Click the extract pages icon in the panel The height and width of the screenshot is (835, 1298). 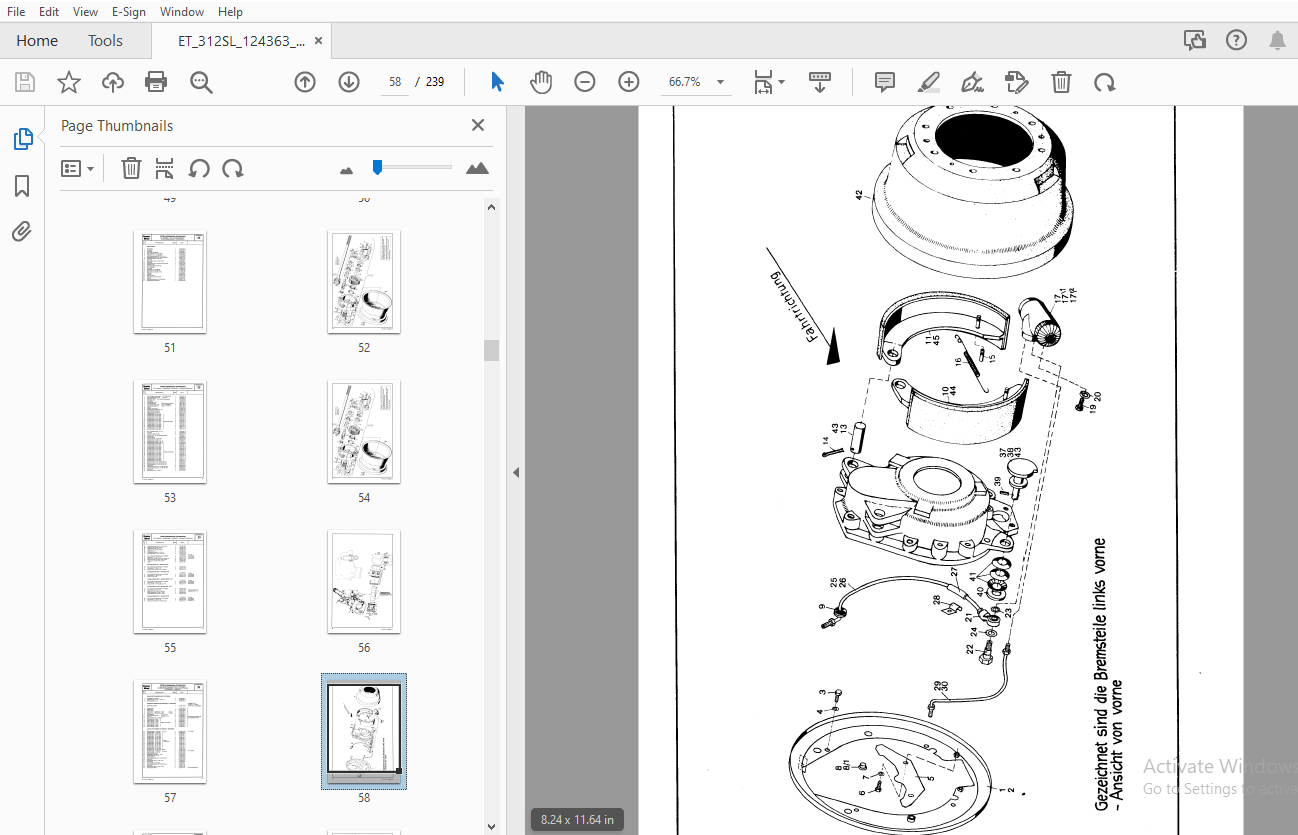[x=165, y=168]
